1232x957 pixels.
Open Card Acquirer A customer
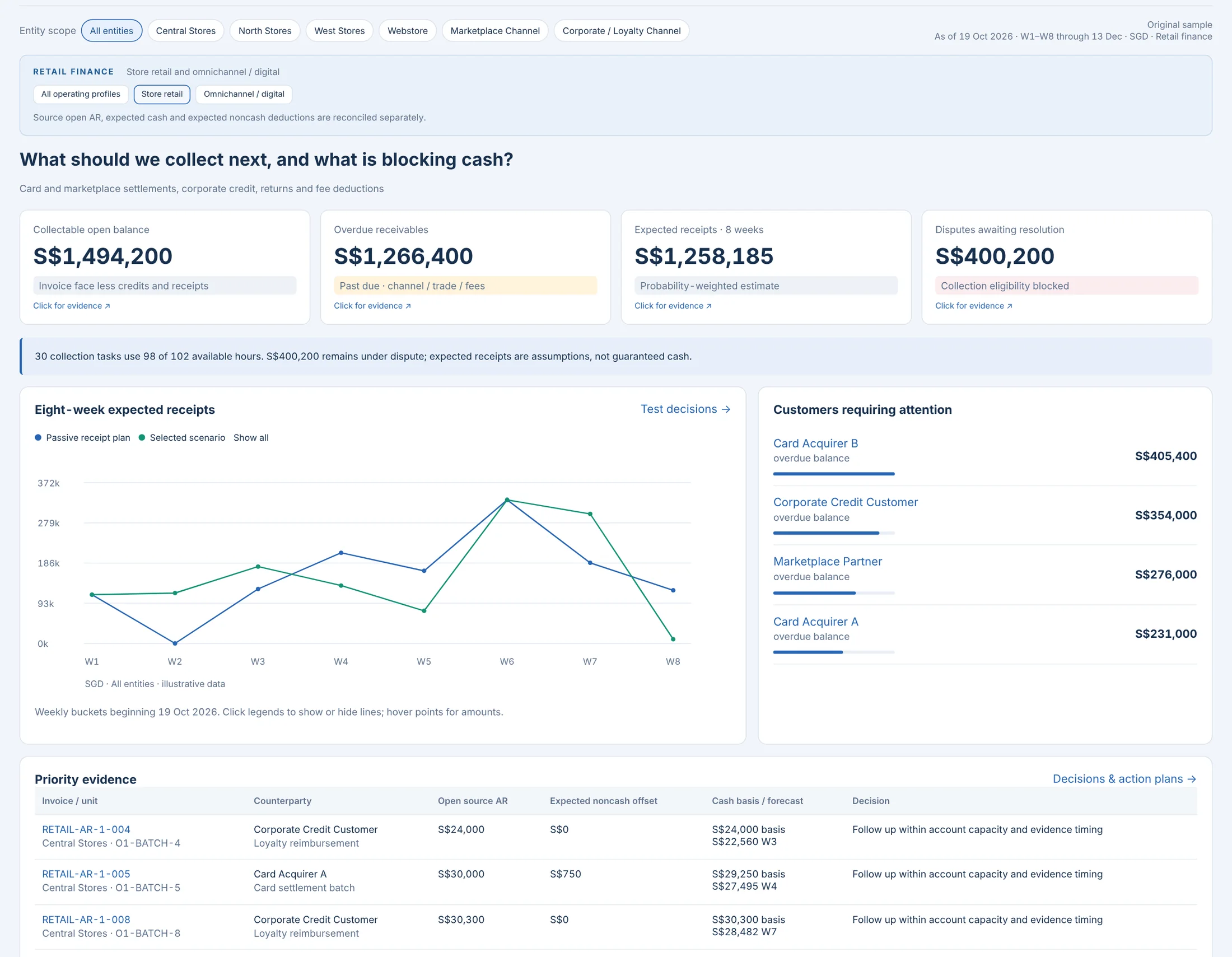(x=815, y=622)
